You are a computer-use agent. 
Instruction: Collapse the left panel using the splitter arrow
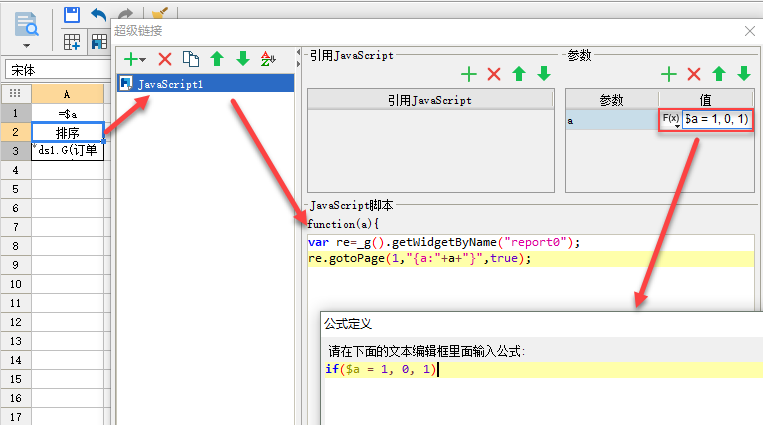coord(298,52)
